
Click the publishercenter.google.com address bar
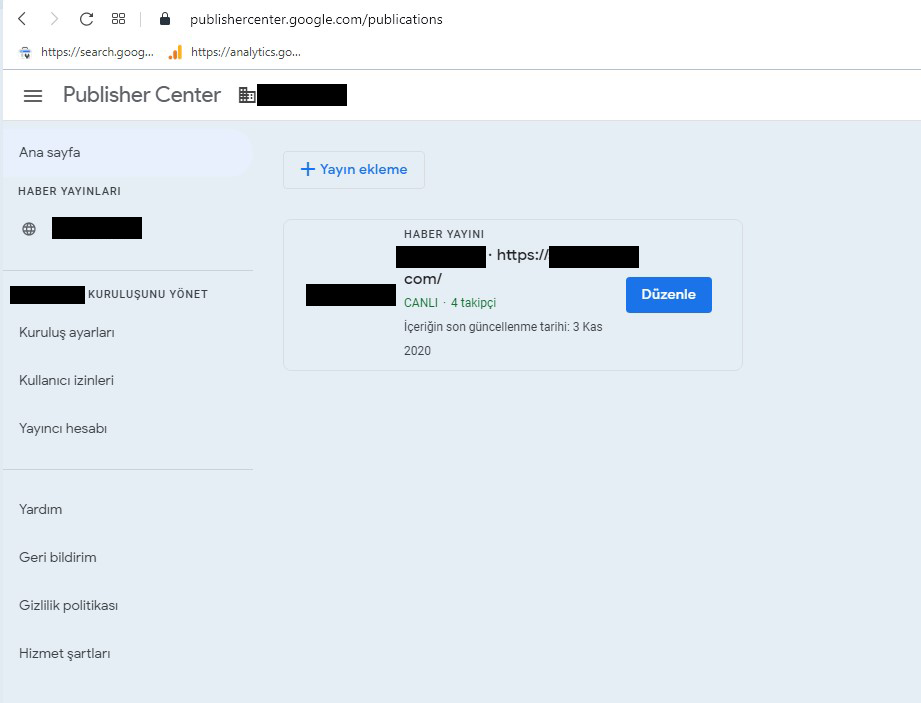coord(316,19)
